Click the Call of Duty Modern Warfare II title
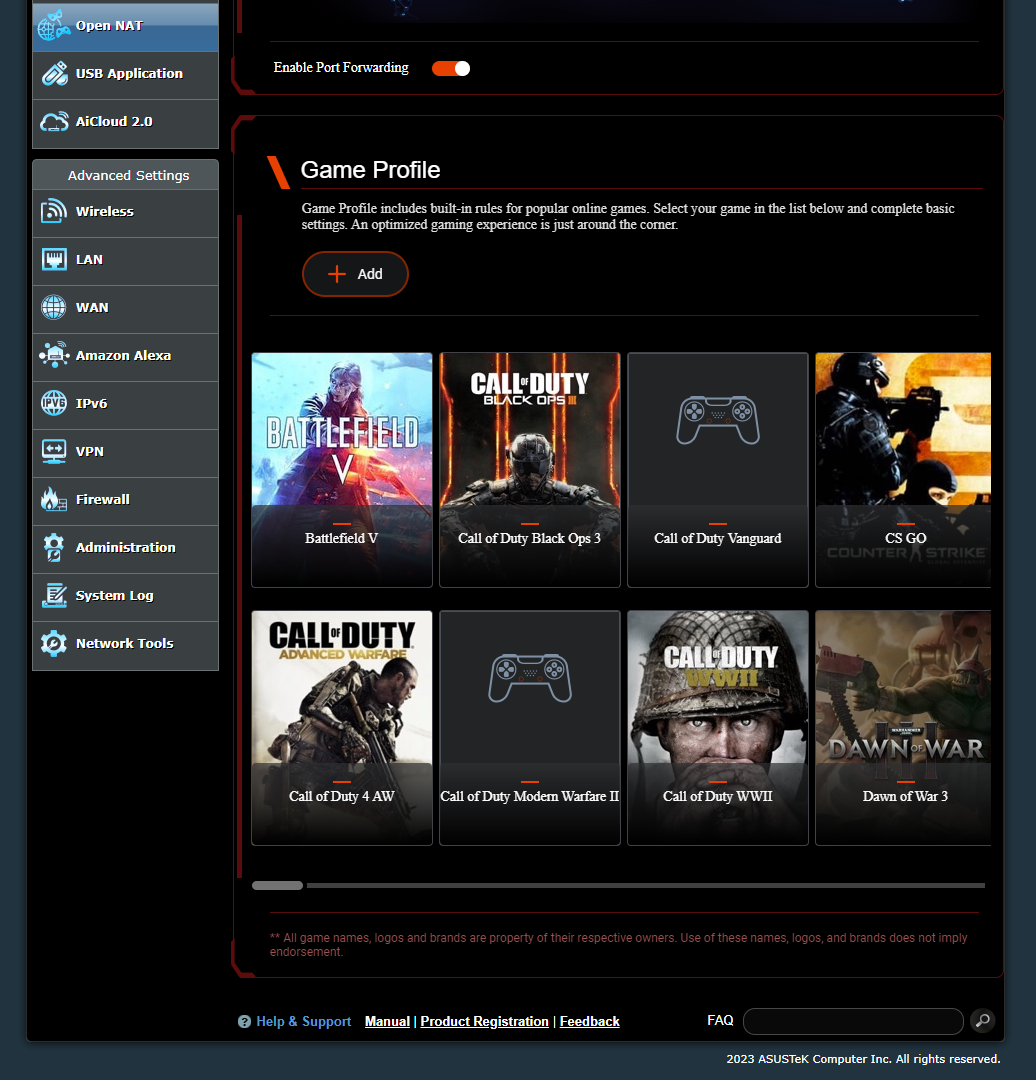This screenshot has width=1036, height=1080. pos(530,796)
